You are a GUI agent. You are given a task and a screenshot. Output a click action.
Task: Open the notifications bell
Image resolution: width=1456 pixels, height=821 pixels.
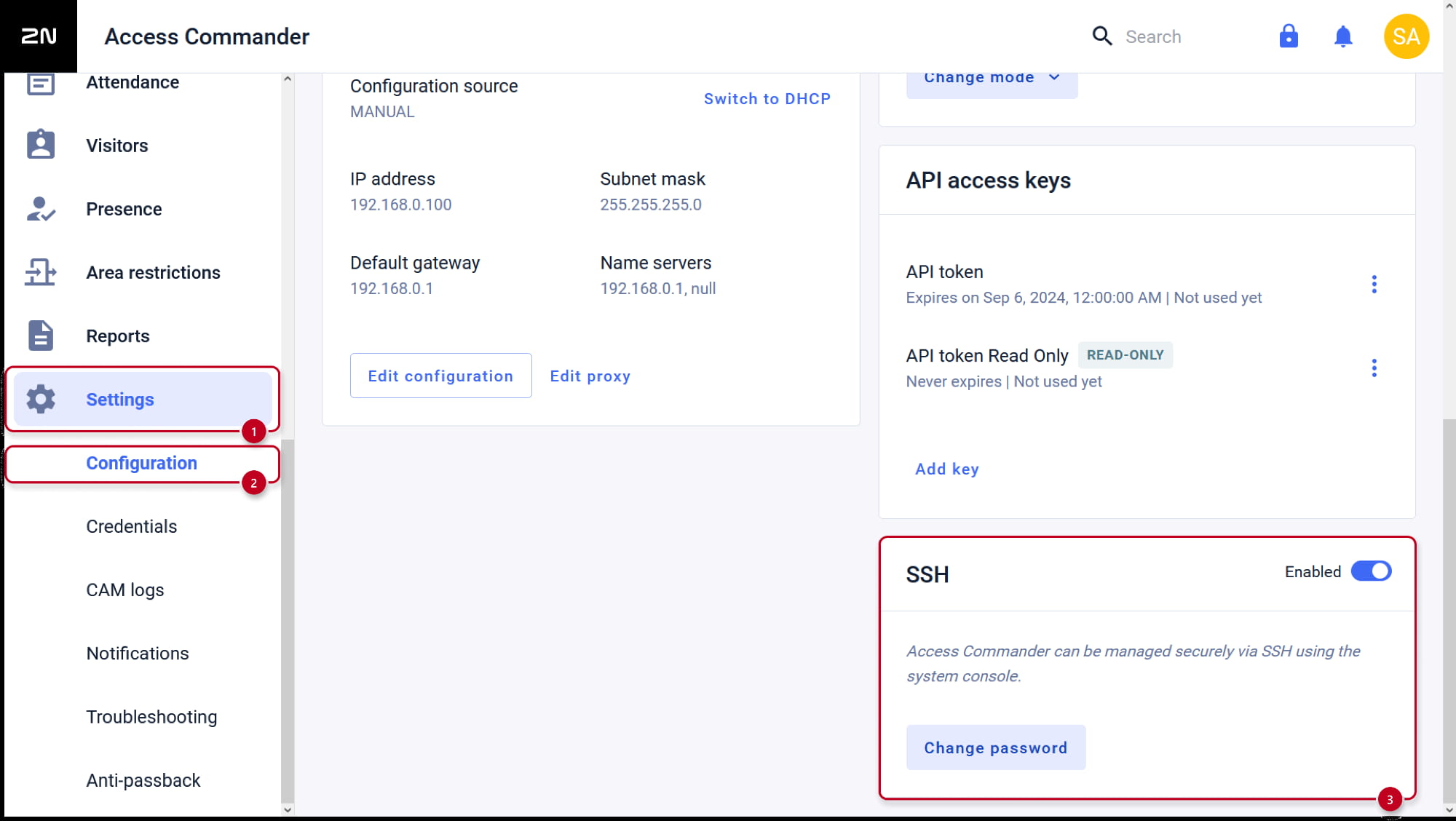pos(1343,36)
